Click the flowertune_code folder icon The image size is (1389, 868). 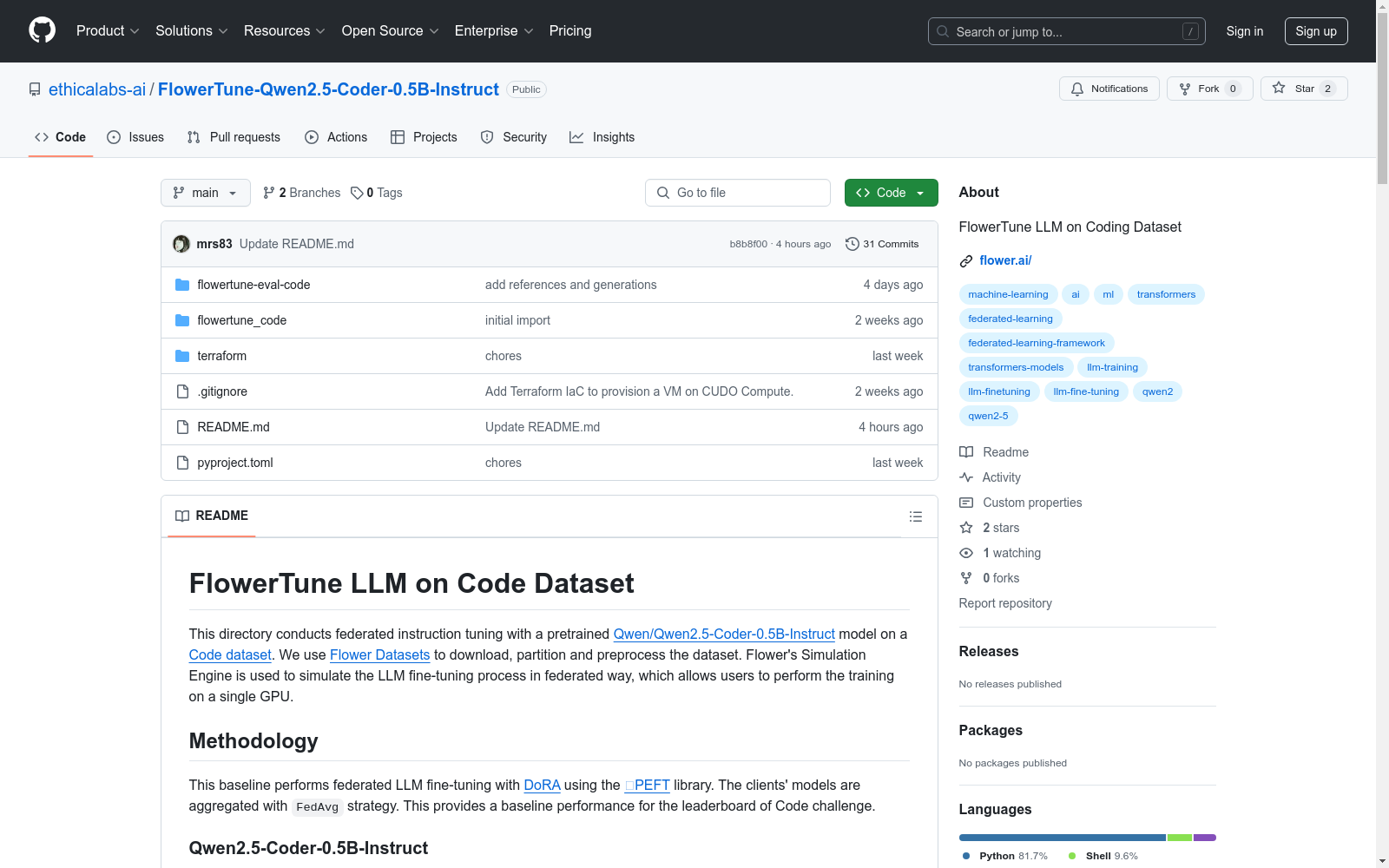coord(182,320)
